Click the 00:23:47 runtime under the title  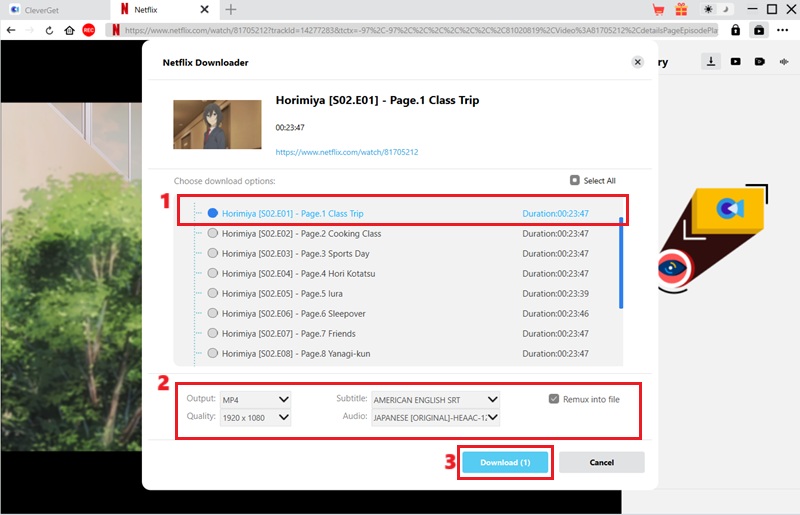(290, 128)
